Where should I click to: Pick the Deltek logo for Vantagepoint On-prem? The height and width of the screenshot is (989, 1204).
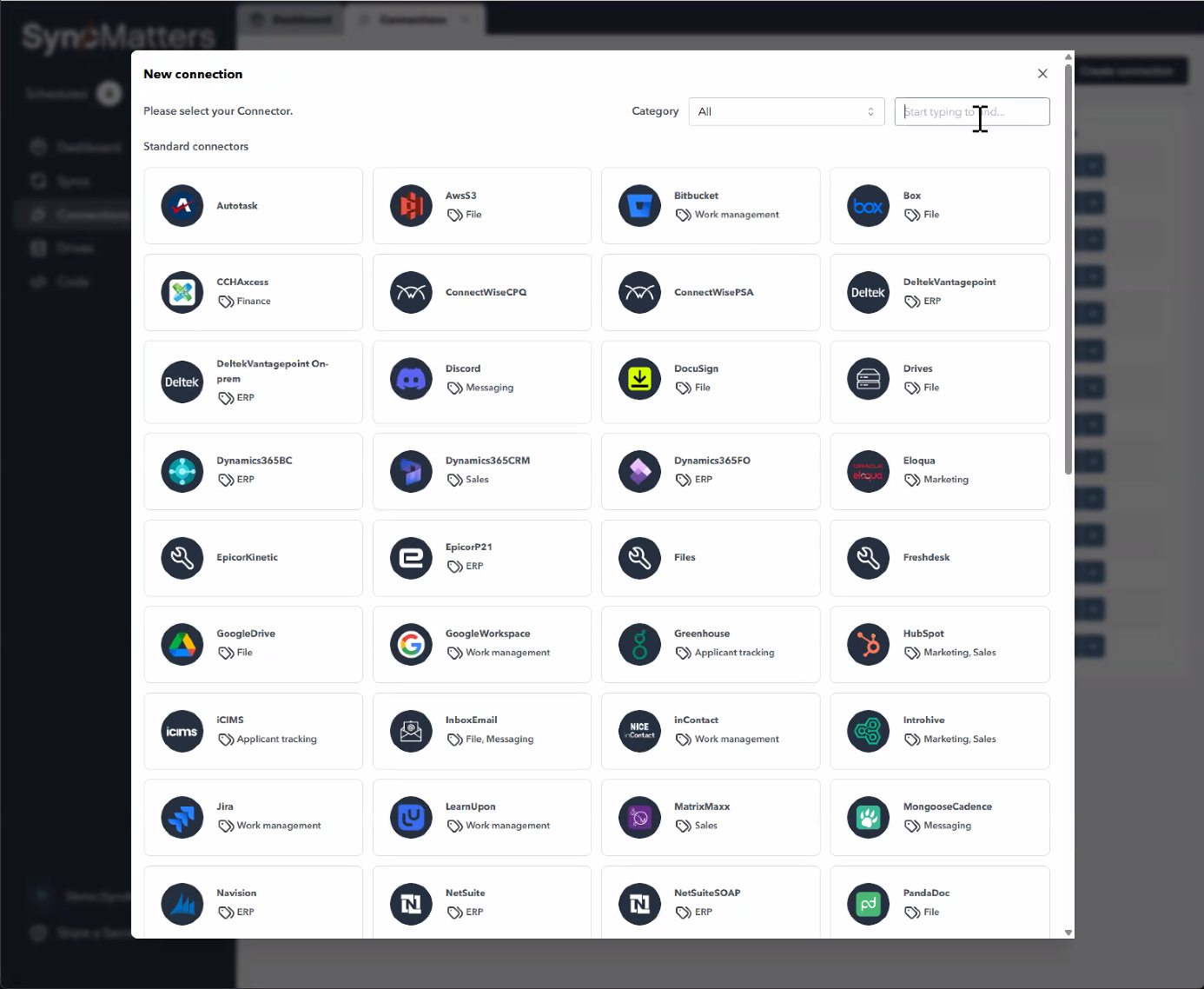point(182,382)
